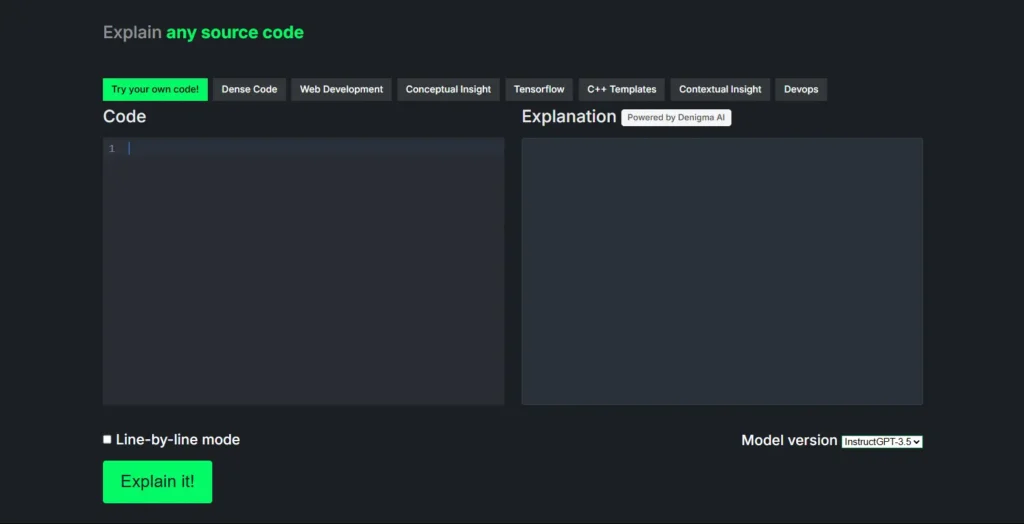Enable Line-by-line mode checkbox

107,440
